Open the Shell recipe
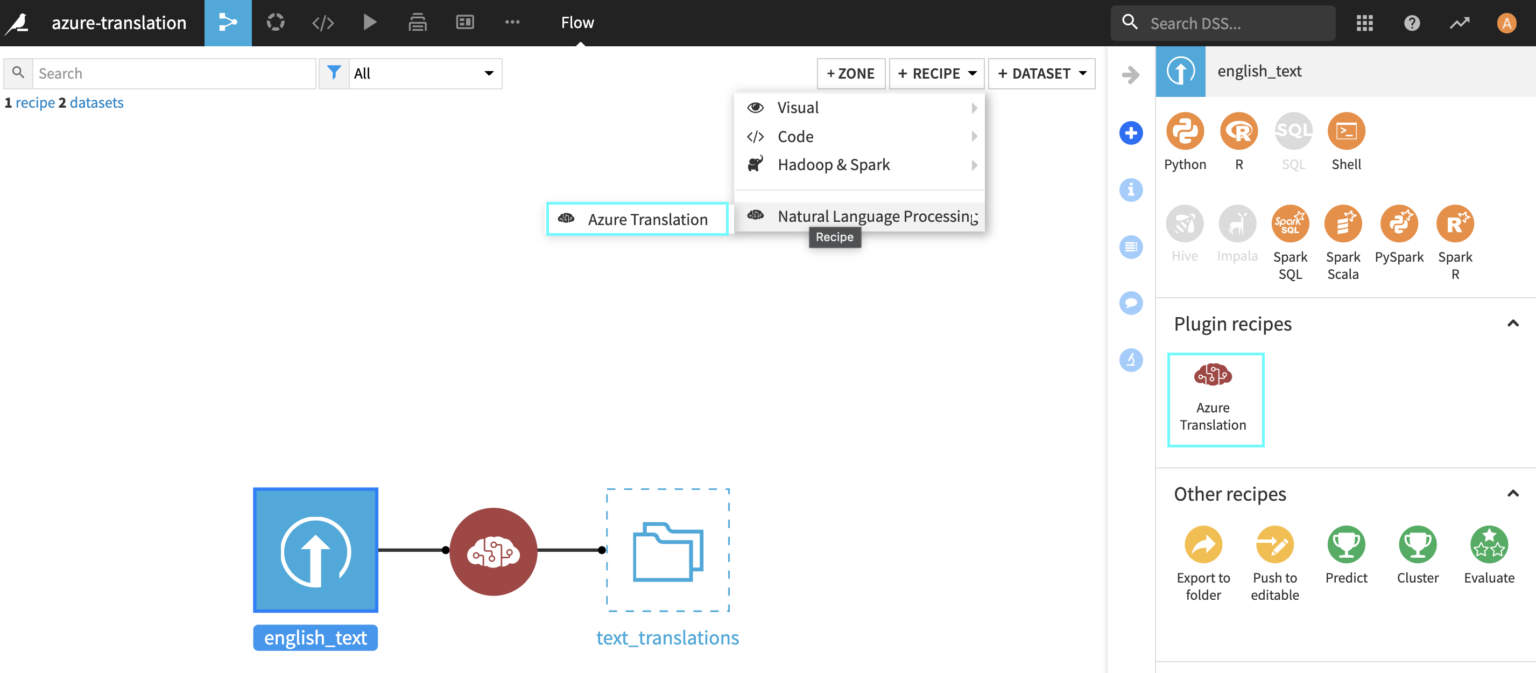1536x673 pixels. coord(1345,140)
